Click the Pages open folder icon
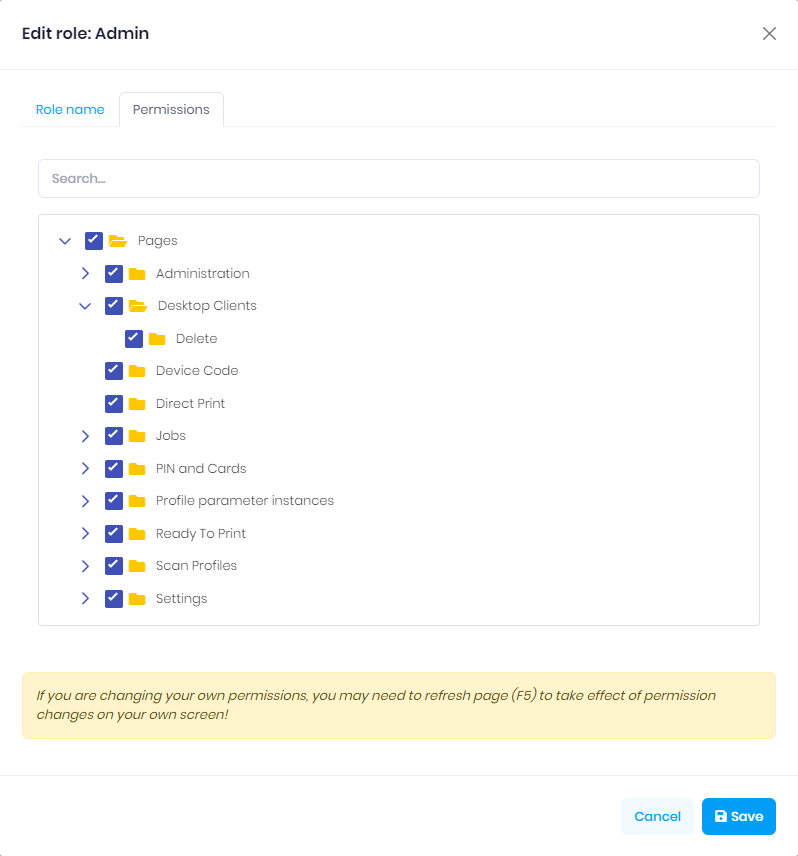 pos(118,241)
